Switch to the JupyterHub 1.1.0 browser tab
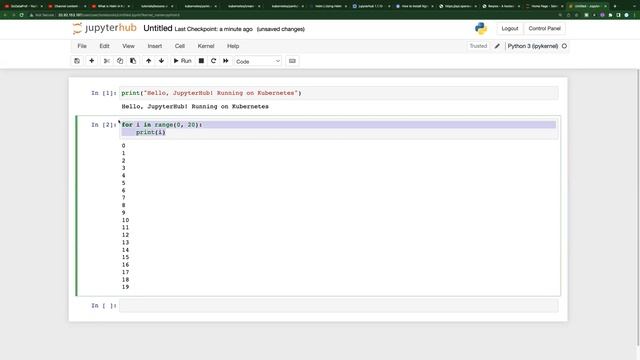 (x=371, y=6)
